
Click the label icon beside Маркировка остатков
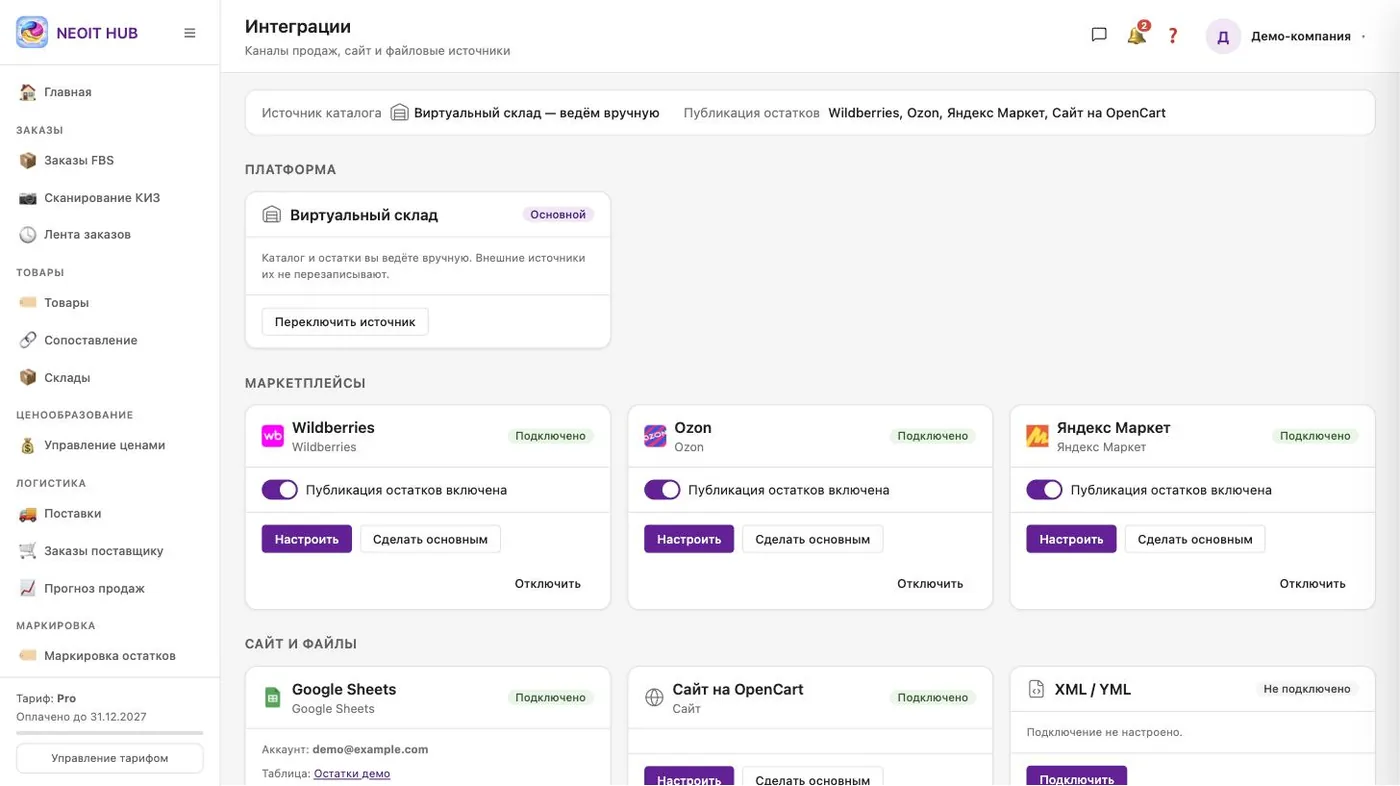click(x=28, y=656)
